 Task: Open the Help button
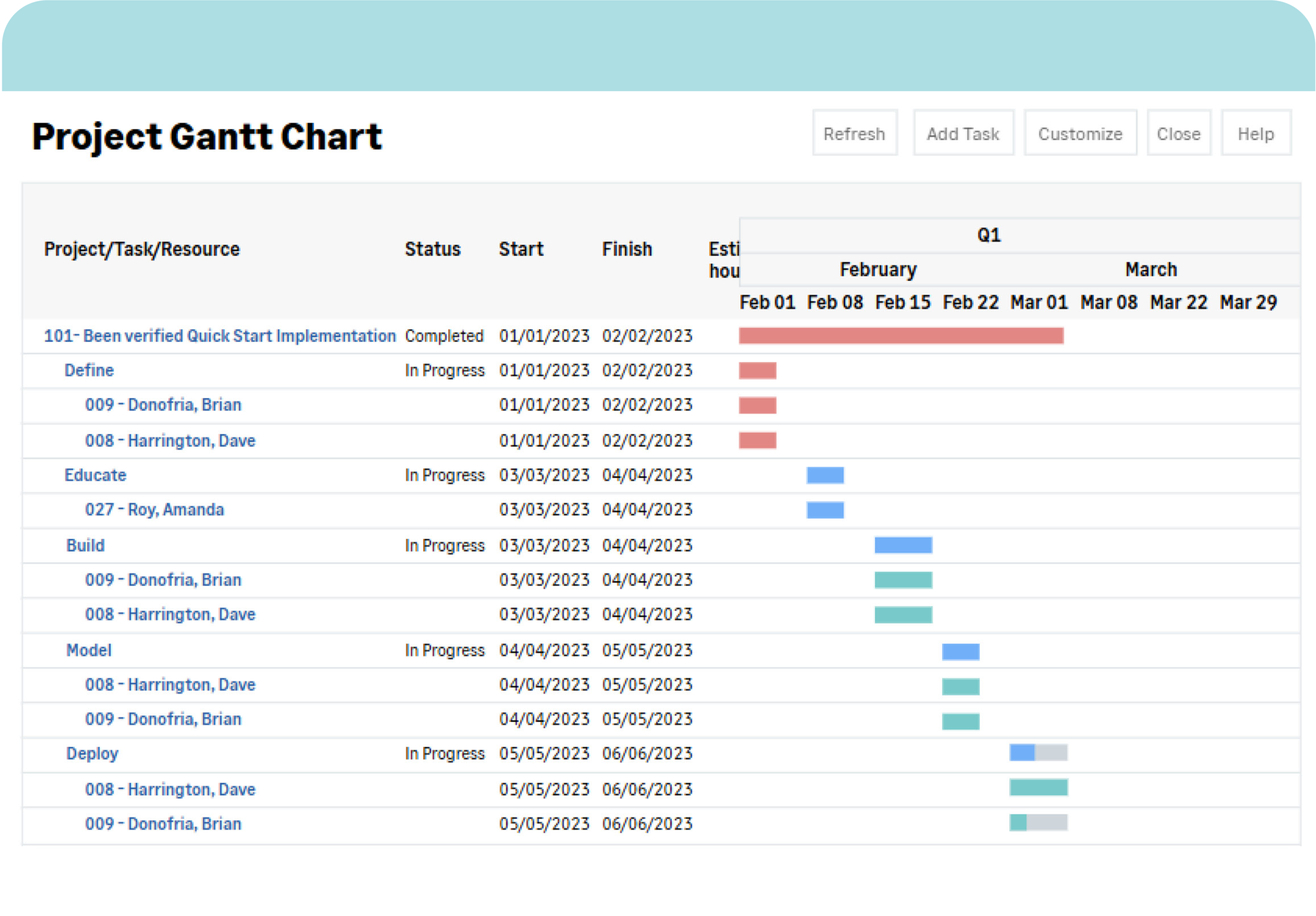click(x=1256, y=133)
